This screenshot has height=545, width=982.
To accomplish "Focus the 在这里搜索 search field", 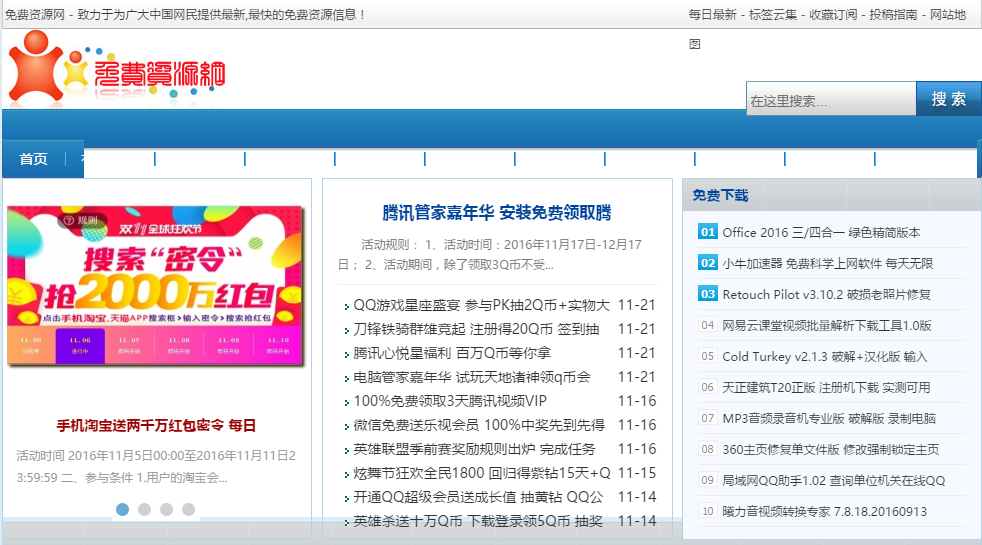I will [x=831, y=99].
